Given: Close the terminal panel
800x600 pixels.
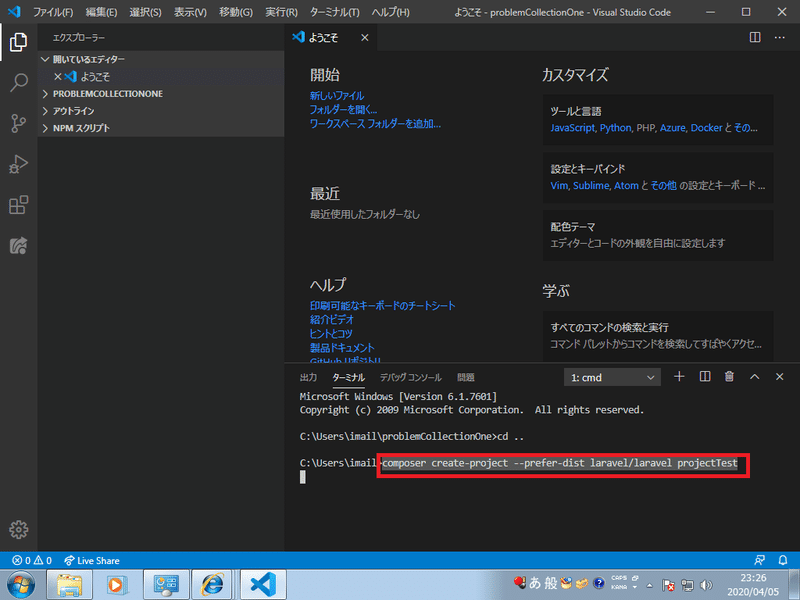Looking at the screenshot, I should coord(779,377).
